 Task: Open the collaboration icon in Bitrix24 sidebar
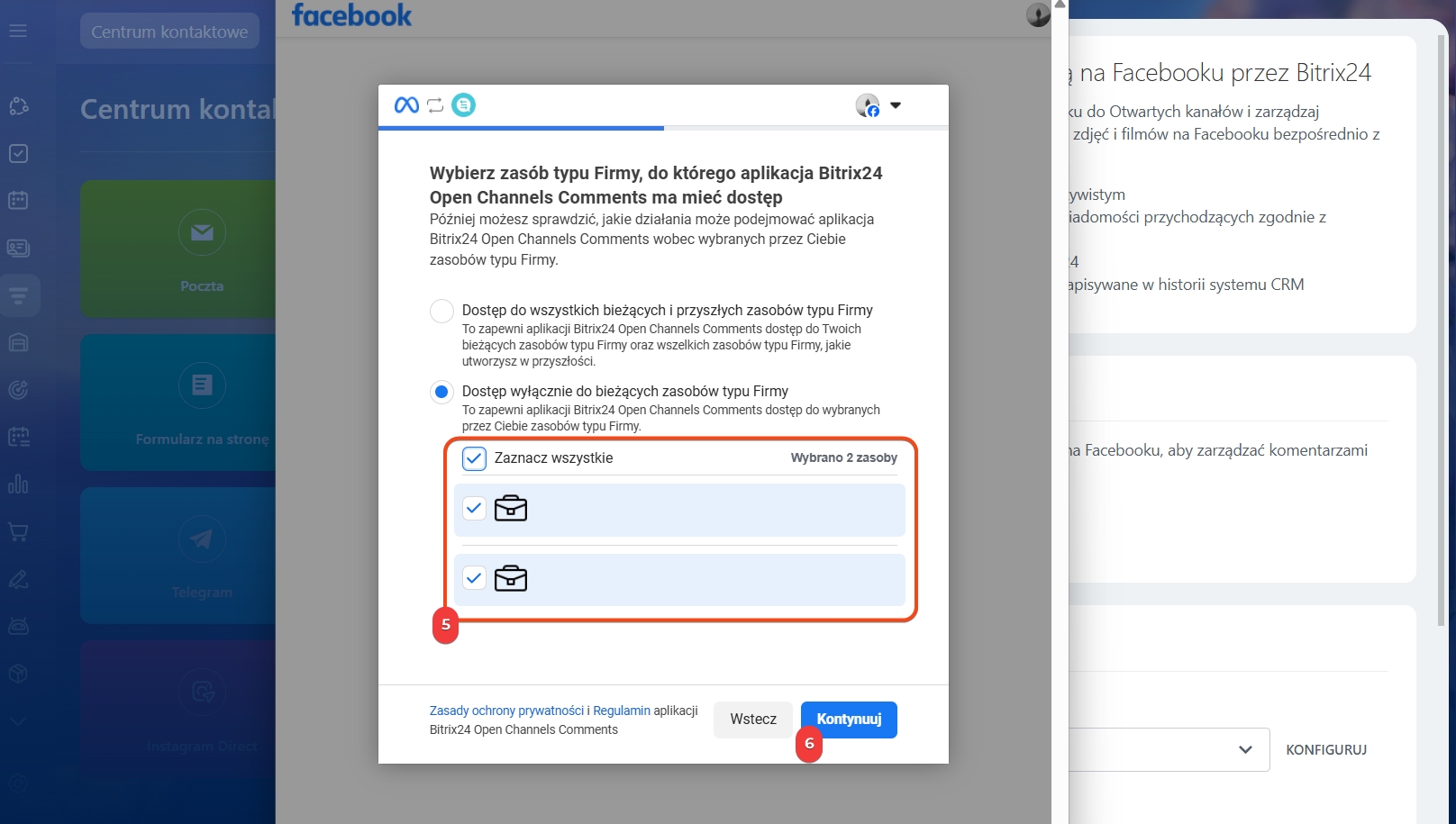pos(19,106)
